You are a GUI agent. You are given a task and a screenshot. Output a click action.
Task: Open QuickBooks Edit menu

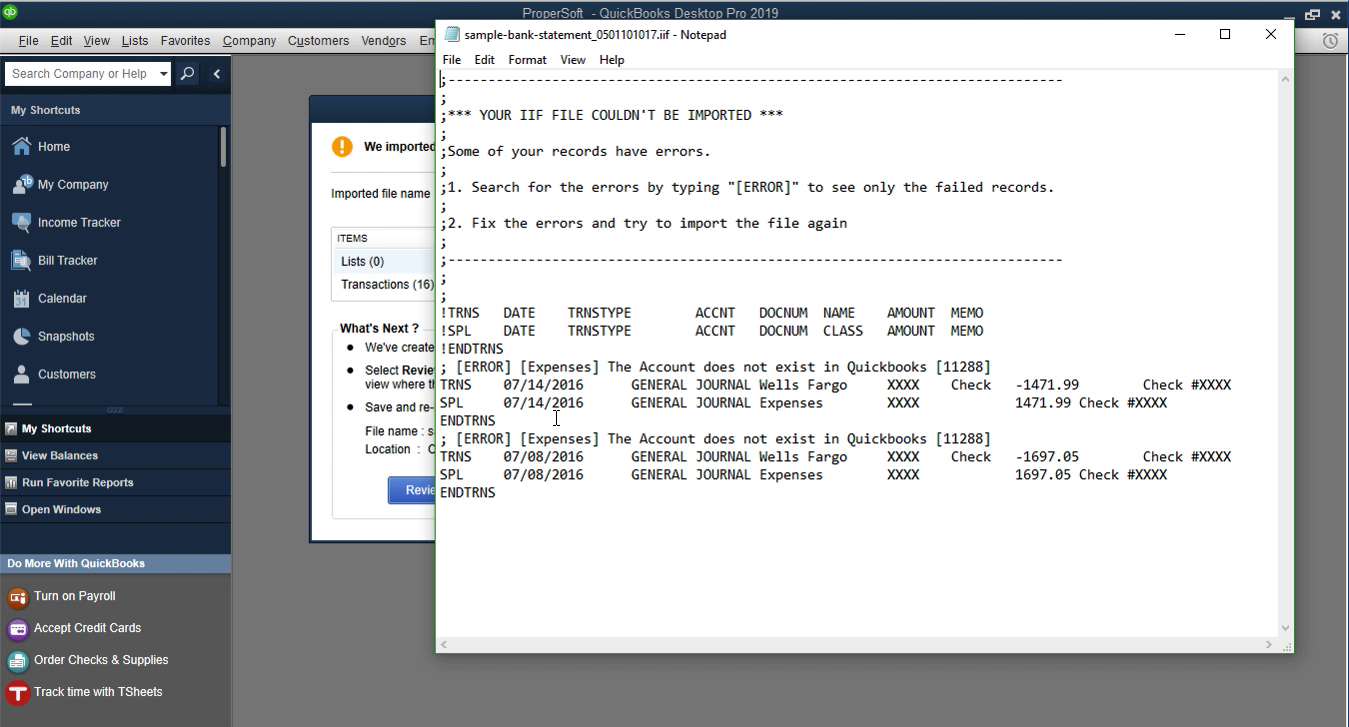click(62, 41)
